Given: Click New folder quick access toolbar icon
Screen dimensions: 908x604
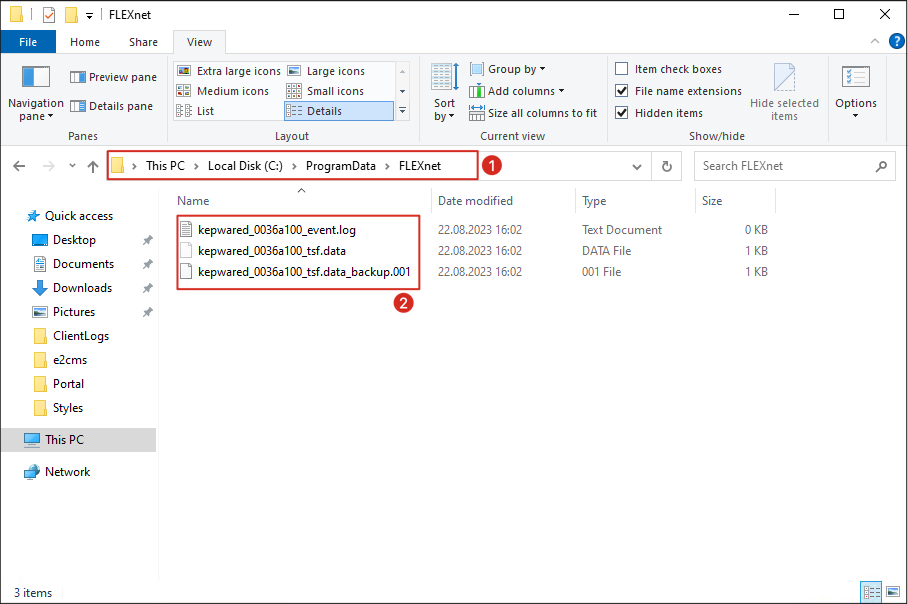Looking at the screenshot, I should click(71, 14).
